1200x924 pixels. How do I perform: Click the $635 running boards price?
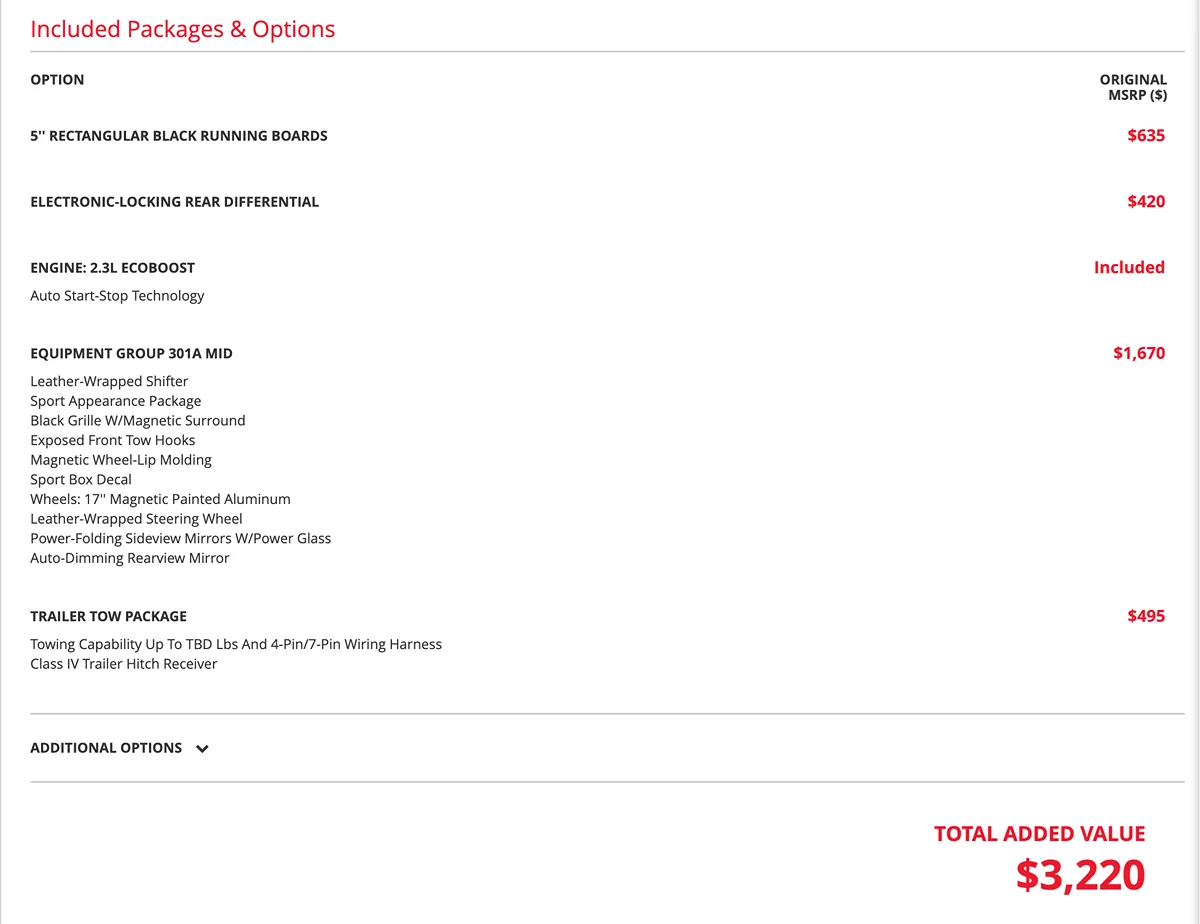tap(1146, 136)
